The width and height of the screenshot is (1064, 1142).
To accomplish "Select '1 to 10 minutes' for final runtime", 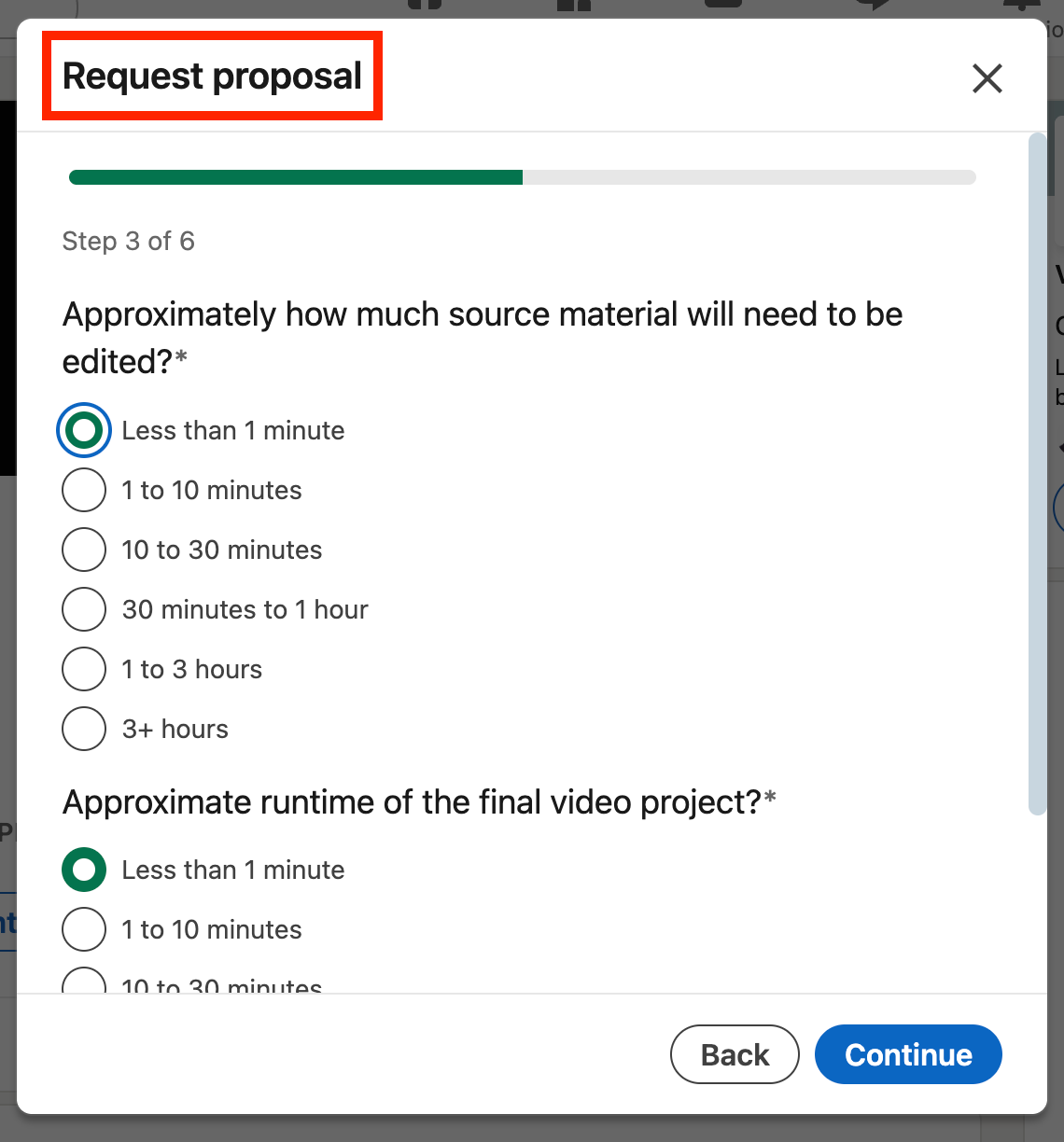I will (x=84, y=929).
